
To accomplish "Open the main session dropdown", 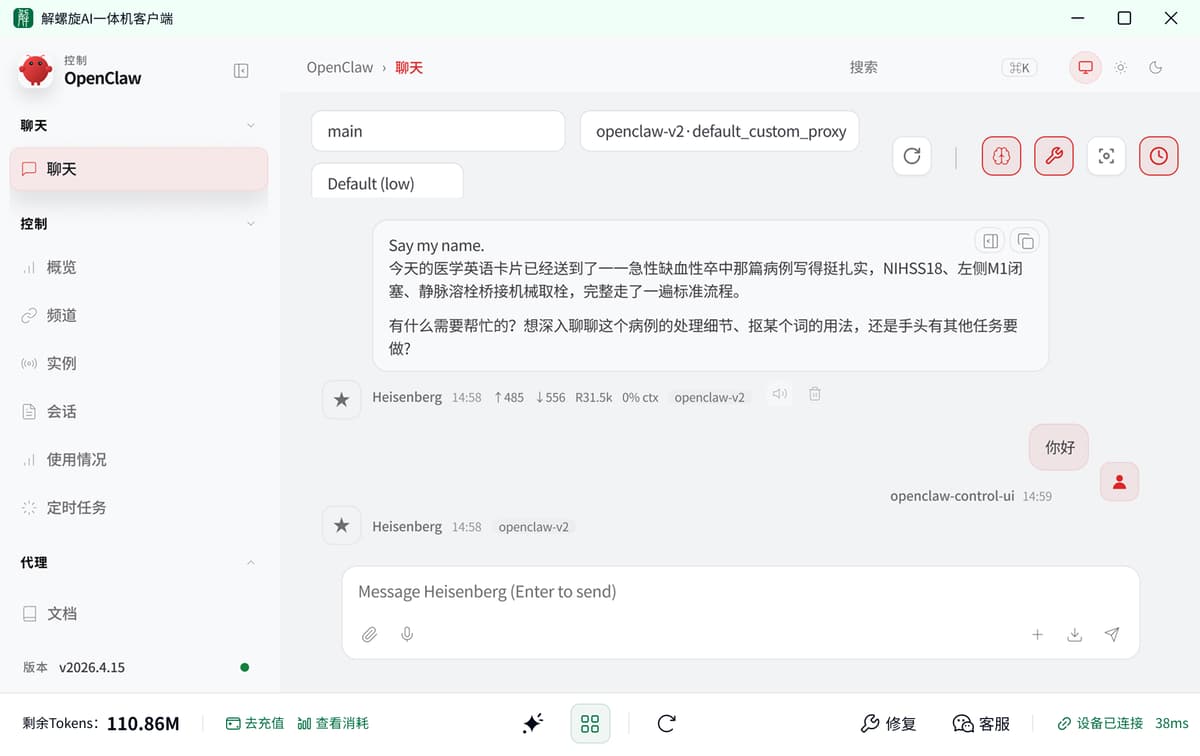I will point(438,131).
